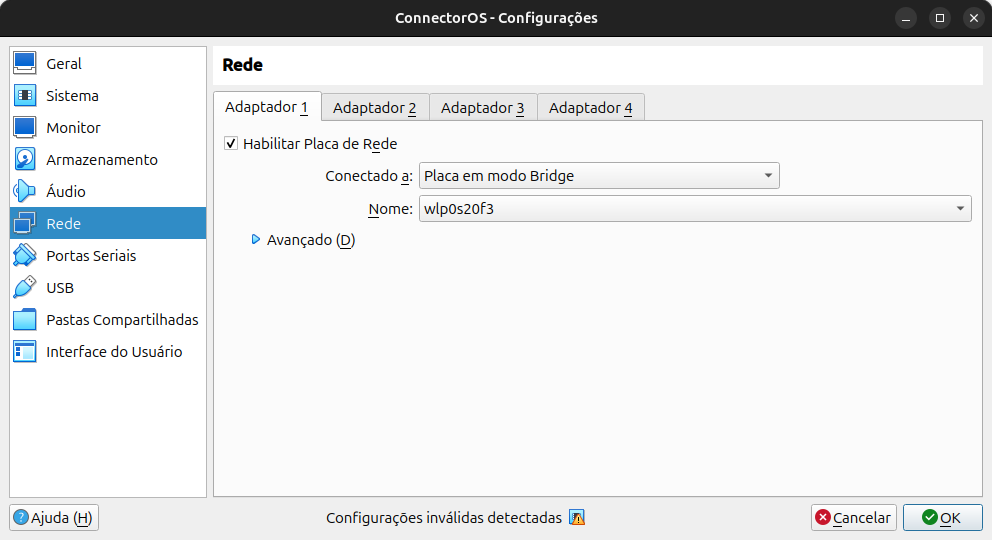Select the Sistema chip icon

point(25,95)
